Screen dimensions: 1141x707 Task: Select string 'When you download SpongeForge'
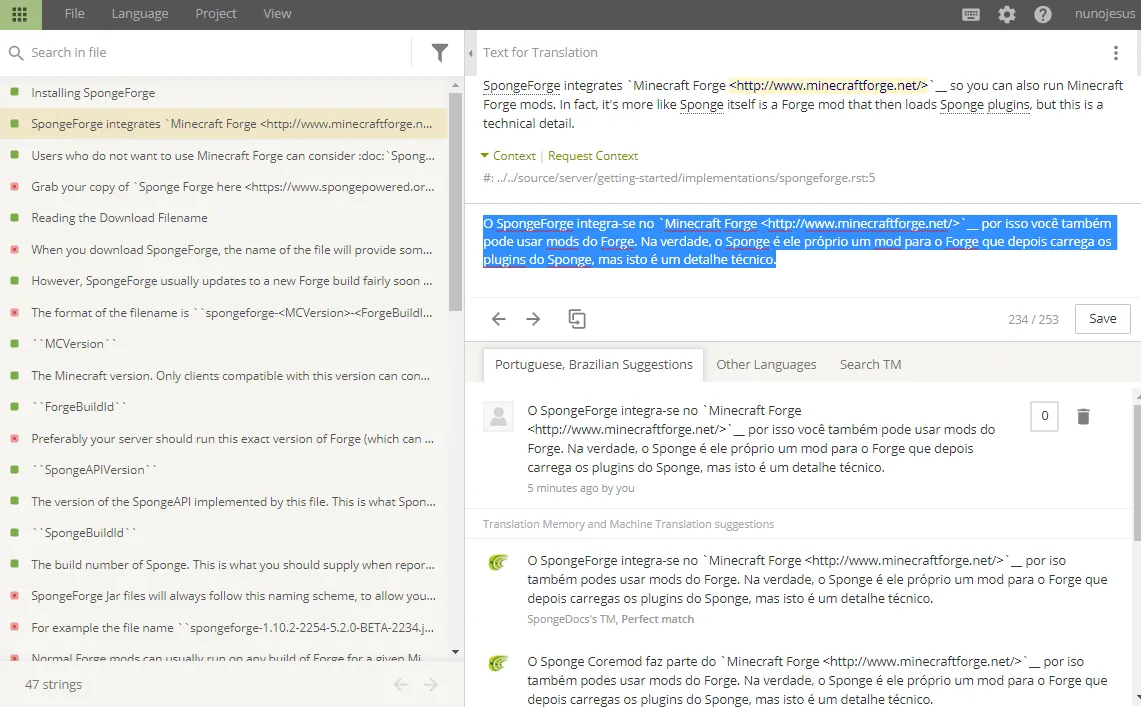(223, 249)
